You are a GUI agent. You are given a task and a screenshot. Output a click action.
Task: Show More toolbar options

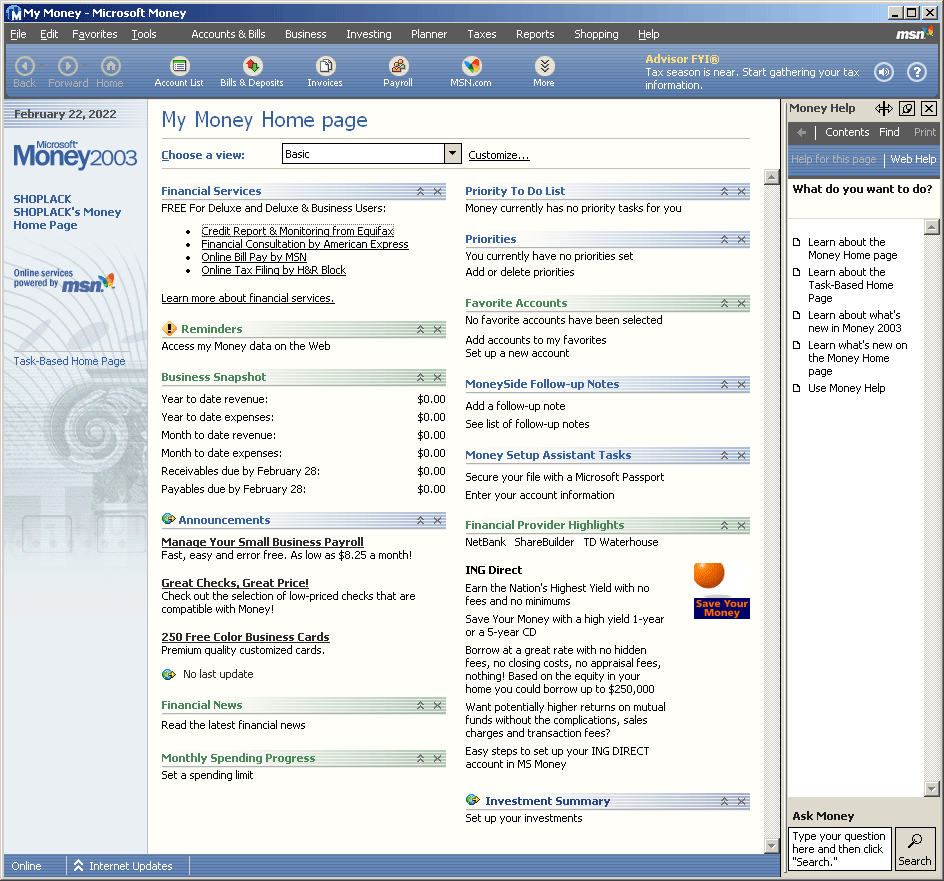pyautogui.click(x=544, y=72)
